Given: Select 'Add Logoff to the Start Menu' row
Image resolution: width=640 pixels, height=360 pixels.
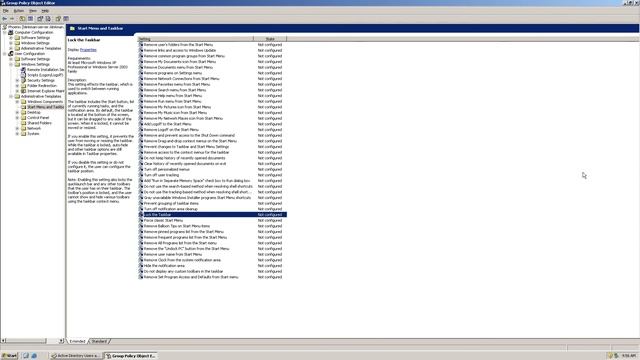Looking at the screenshot, I should (x=212, y=124).
